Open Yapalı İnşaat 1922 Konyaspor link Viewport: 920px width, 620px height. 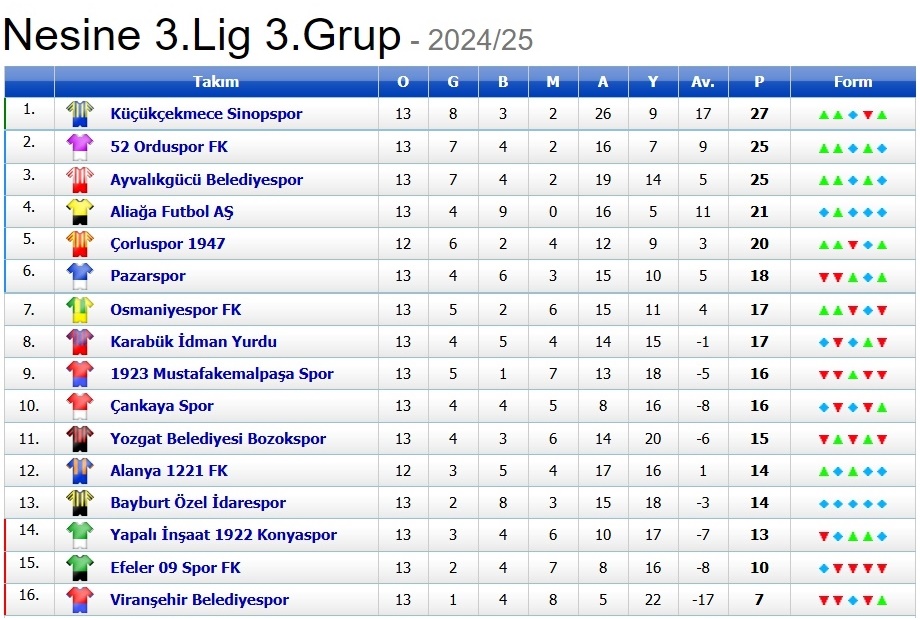[x=223, y=535]
